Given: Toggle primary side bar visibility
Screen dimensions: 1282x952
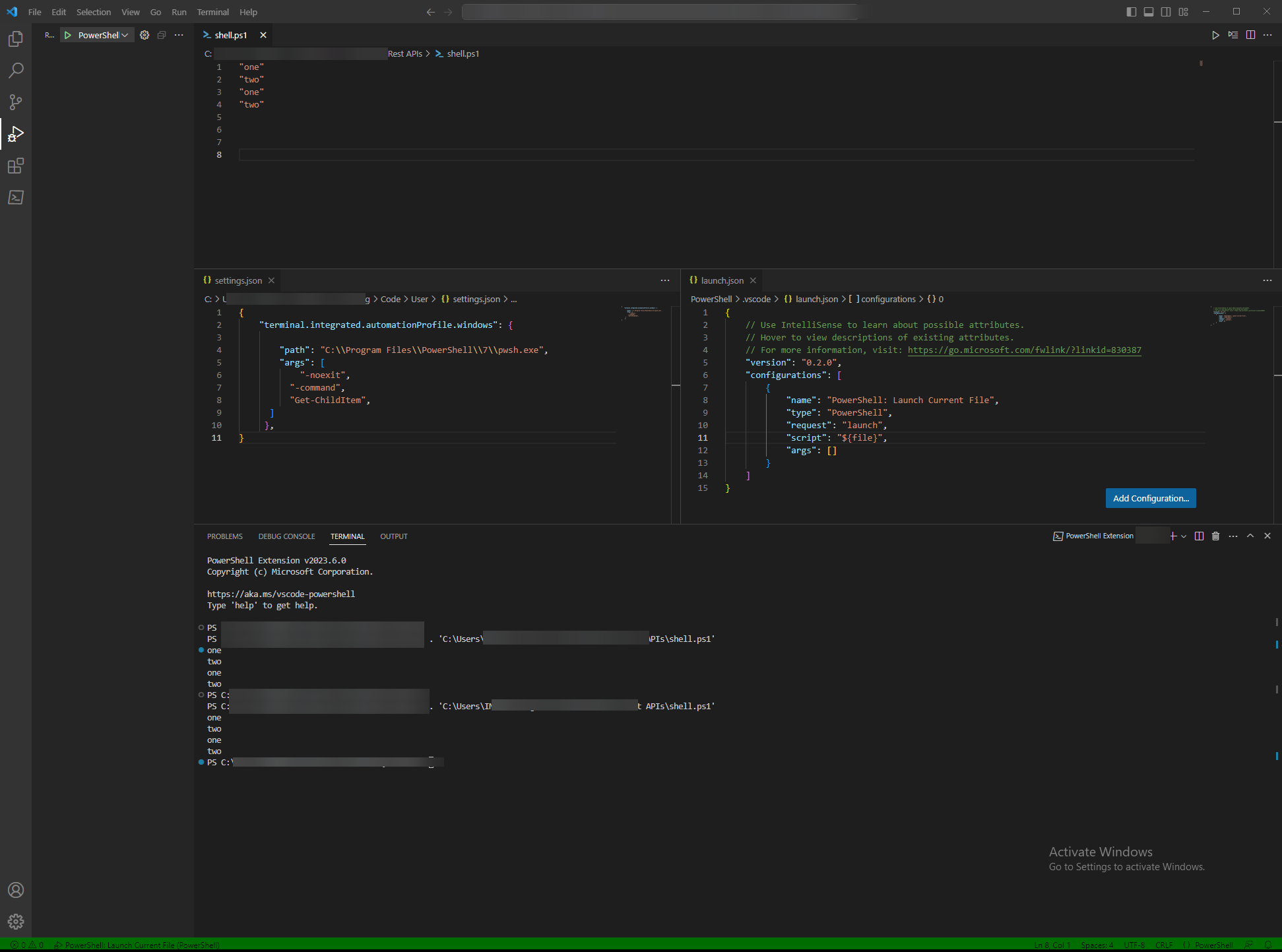Looking at the screenshot, I should click(x=1131, y=12).
